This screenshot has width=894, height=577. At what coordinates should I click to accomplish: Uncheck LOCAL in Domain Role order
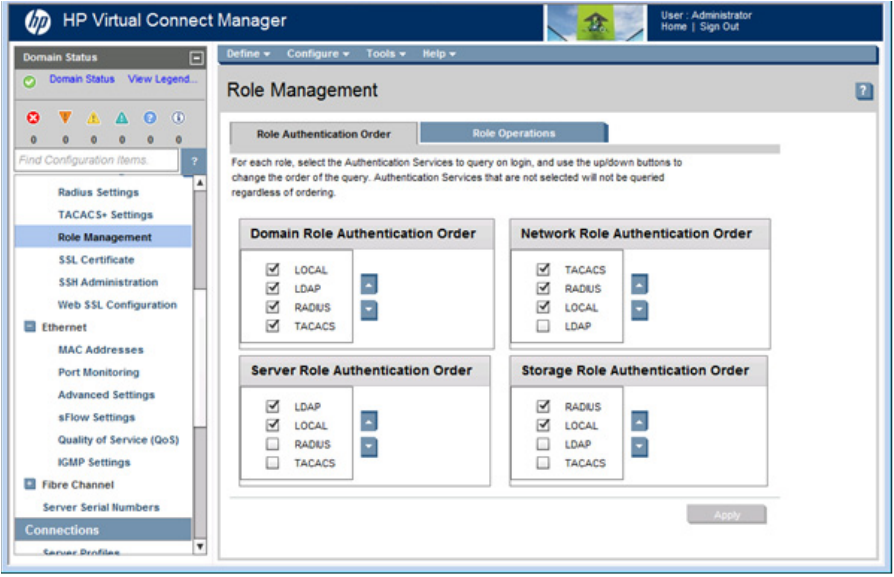coord(273,269)
